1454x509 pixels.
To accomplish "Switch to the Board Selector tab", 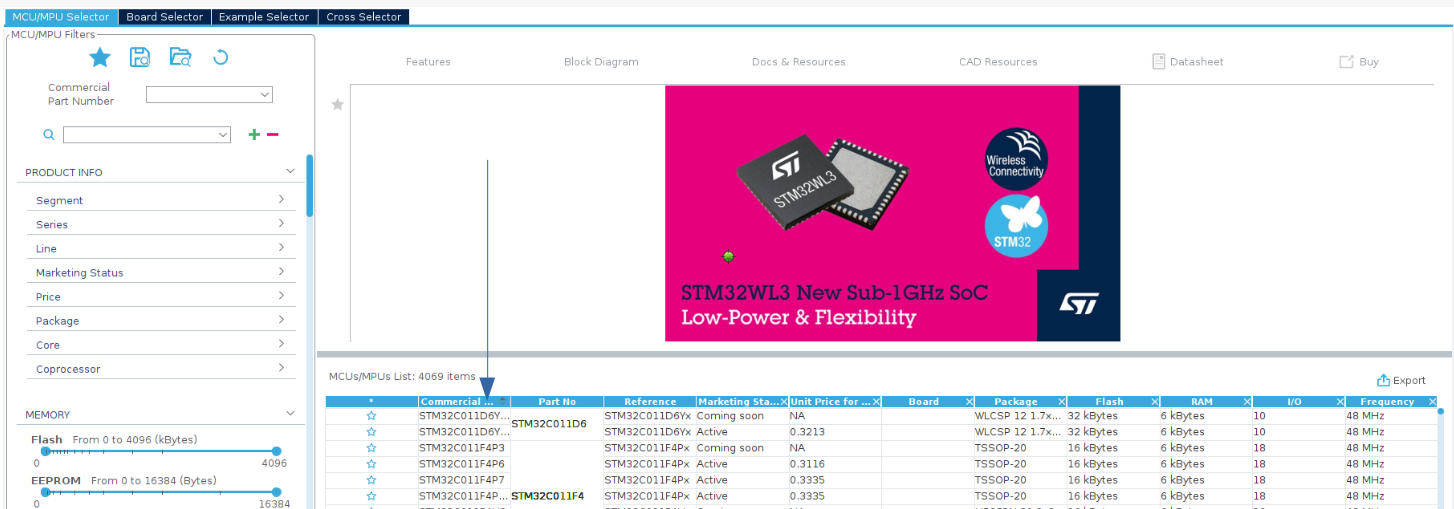I will point(164,17).
